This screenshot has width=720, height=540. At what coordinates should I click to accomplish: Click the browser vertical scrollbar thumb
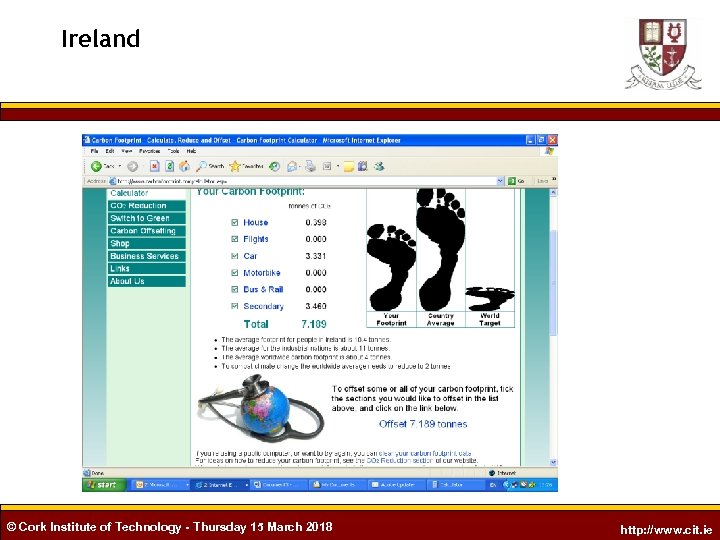point(553,282)
